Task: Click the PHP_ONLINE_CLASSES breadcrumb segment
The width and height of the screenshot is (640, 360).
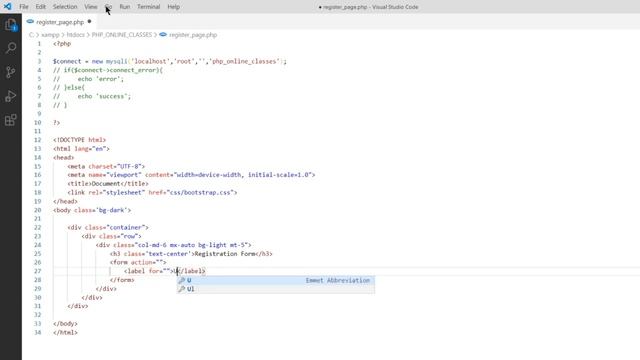Action: click(122, 35)
